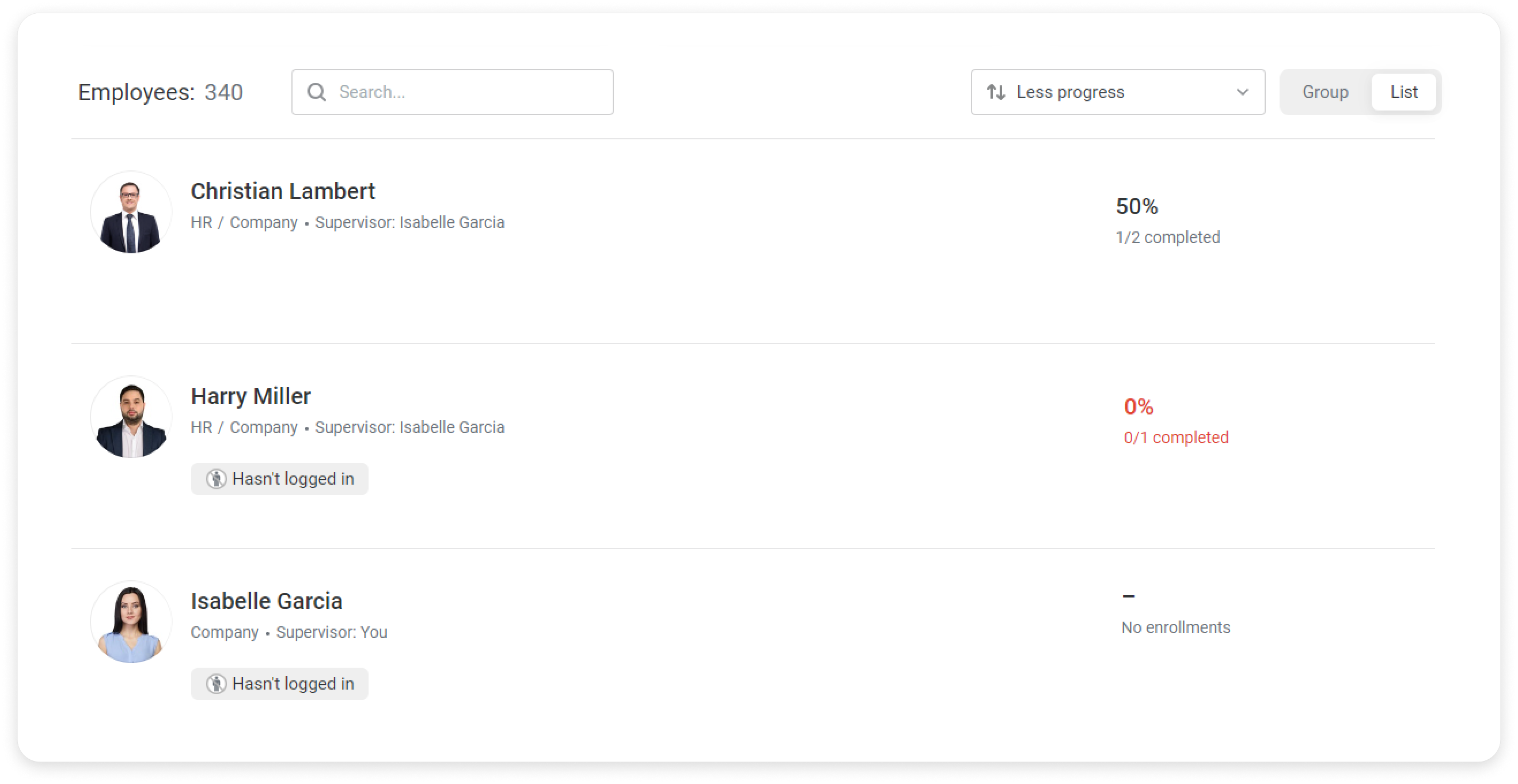Image resolution: width=1518 pixels, height=784 pixels.
Task: Click Harry Miller's Hasn't logged in badge
Action: pyautogui.click(x=279, y=479)
